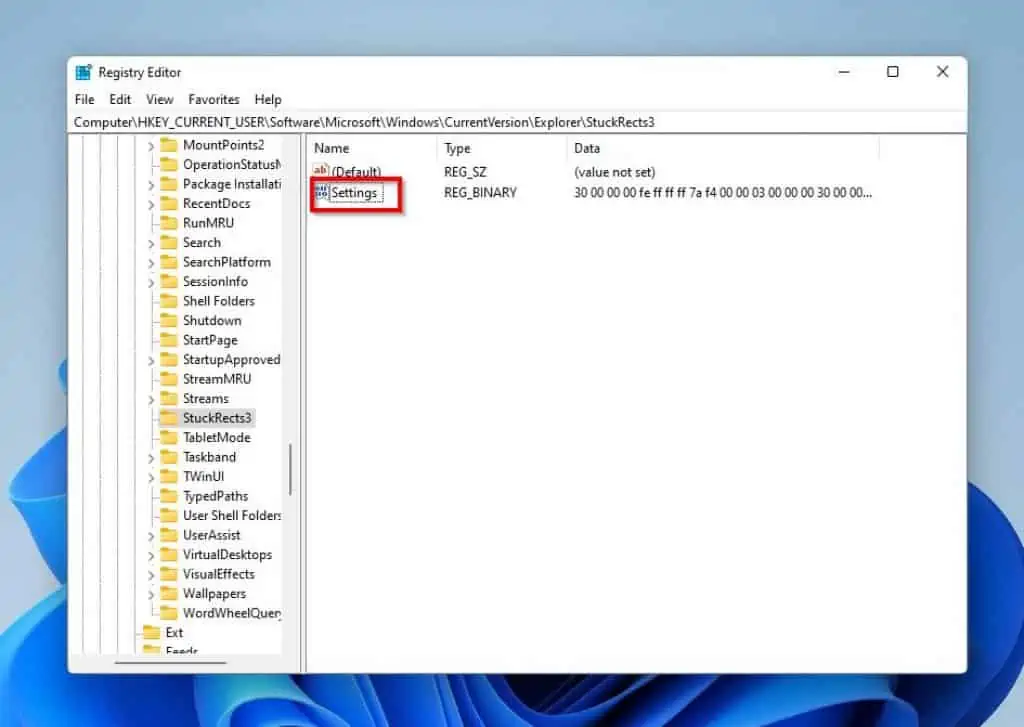1024x727 pixels.
Task: Expand the UserAssist registry key
Action: click(x=152, y=535)
